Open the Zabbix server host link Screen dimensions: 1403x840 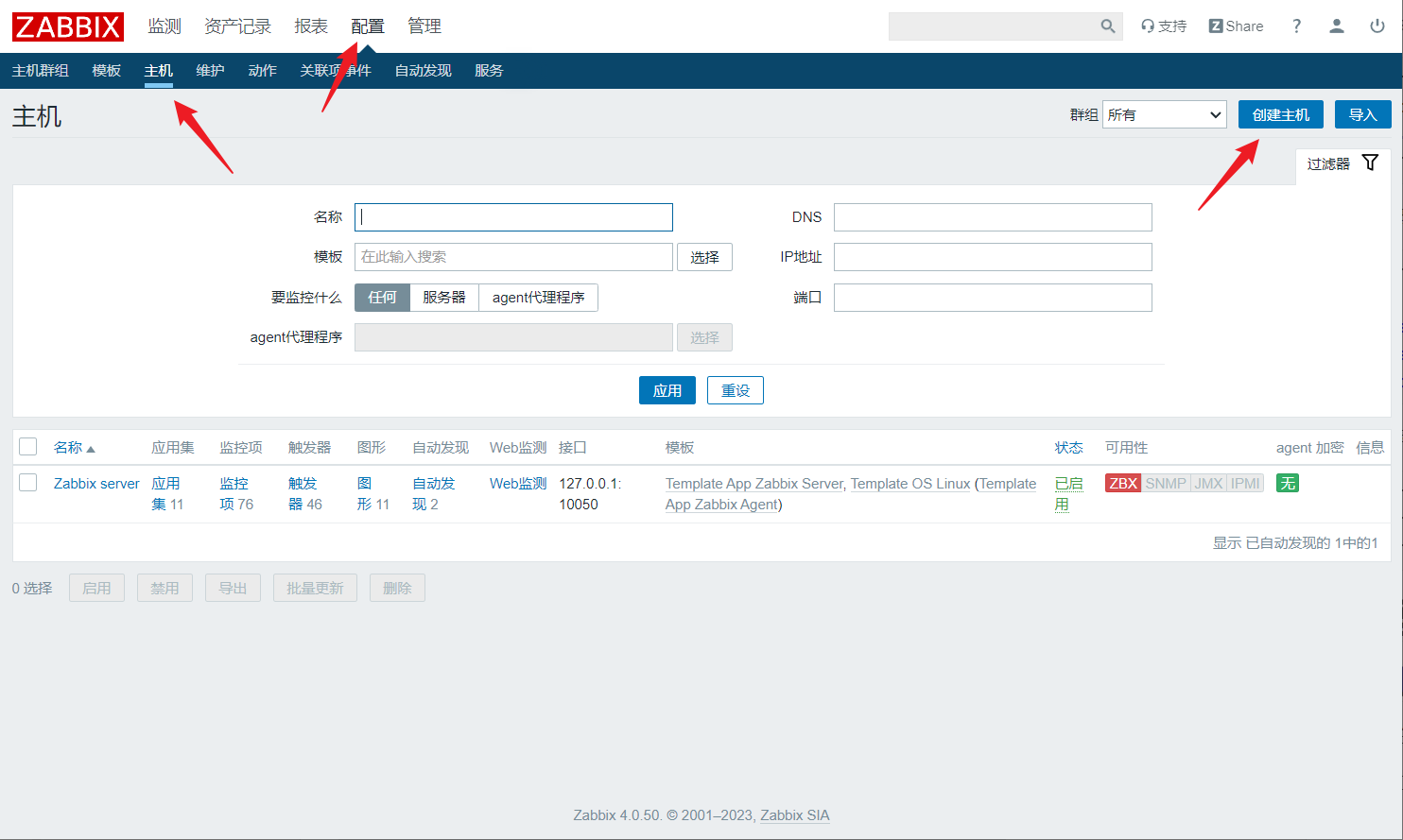[96, 483]
